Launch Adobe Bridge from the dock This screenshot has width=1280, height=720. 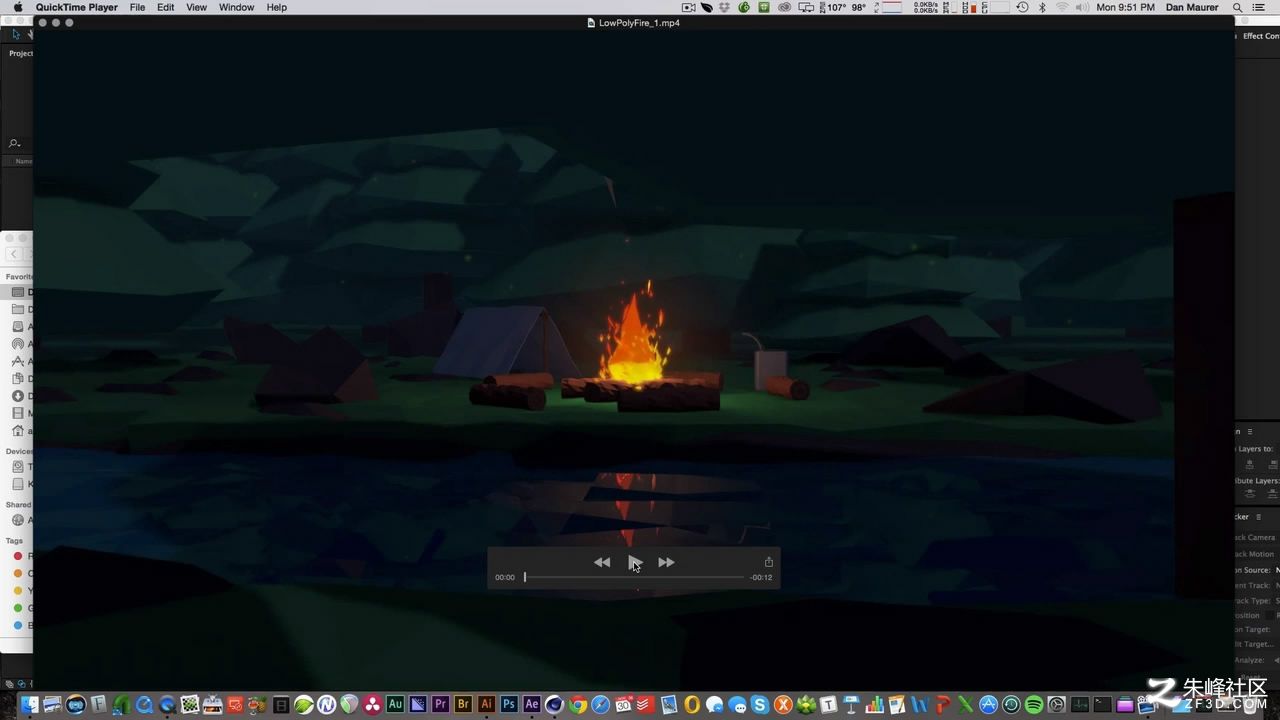pyautogui.click(x=463, y=704)
